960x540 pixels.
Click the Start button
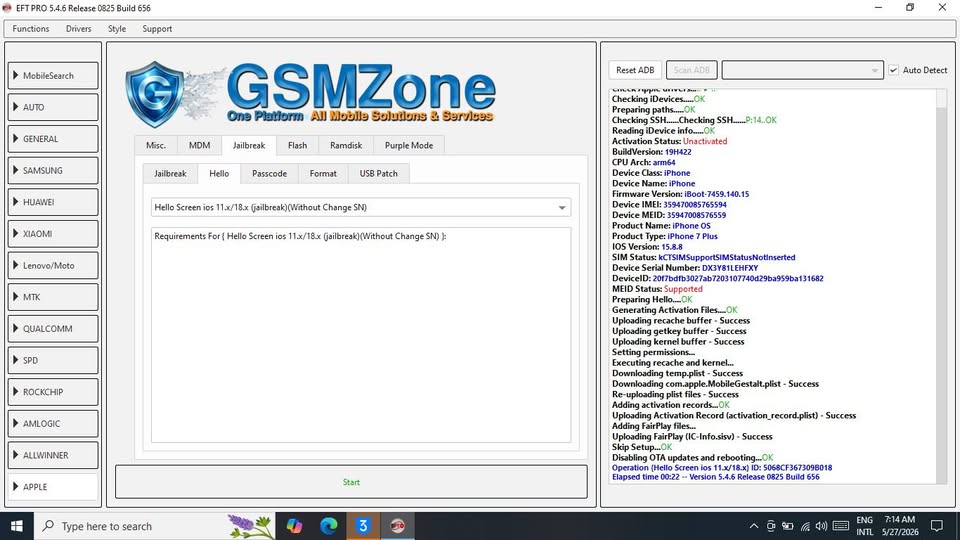point(351,482)
